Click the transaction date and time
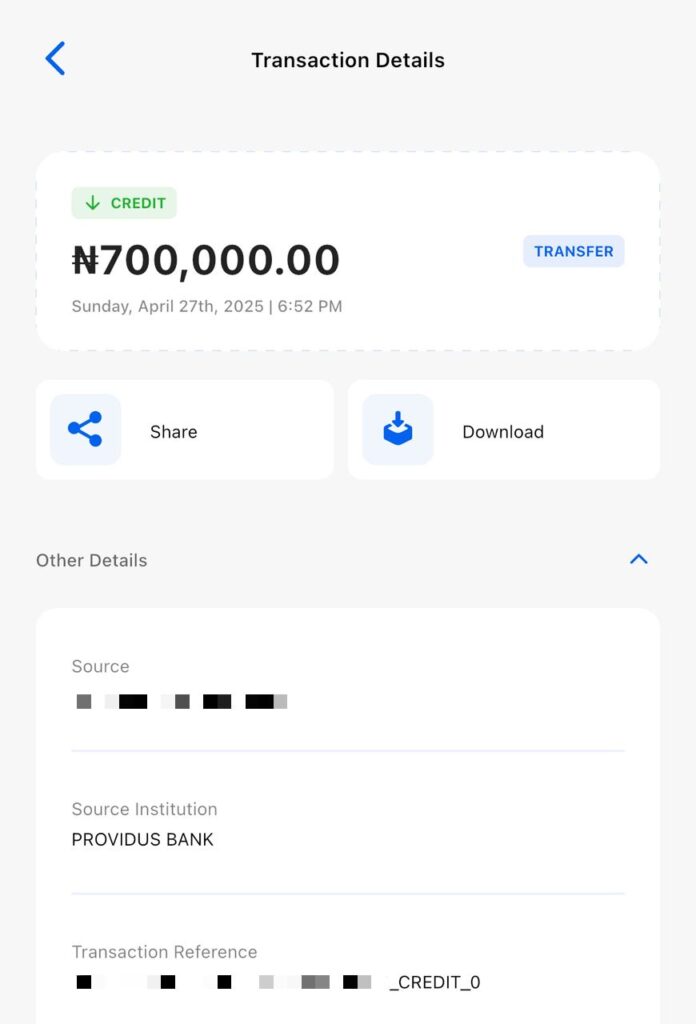Viewport: 696px width, 1024px height. tap(207, 307)
